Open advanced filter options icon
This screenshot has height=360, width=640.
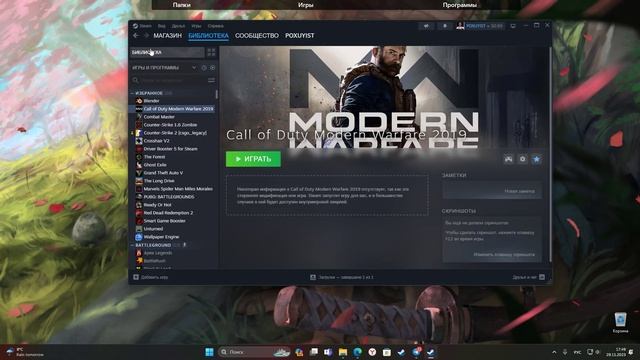coord(211,80)
